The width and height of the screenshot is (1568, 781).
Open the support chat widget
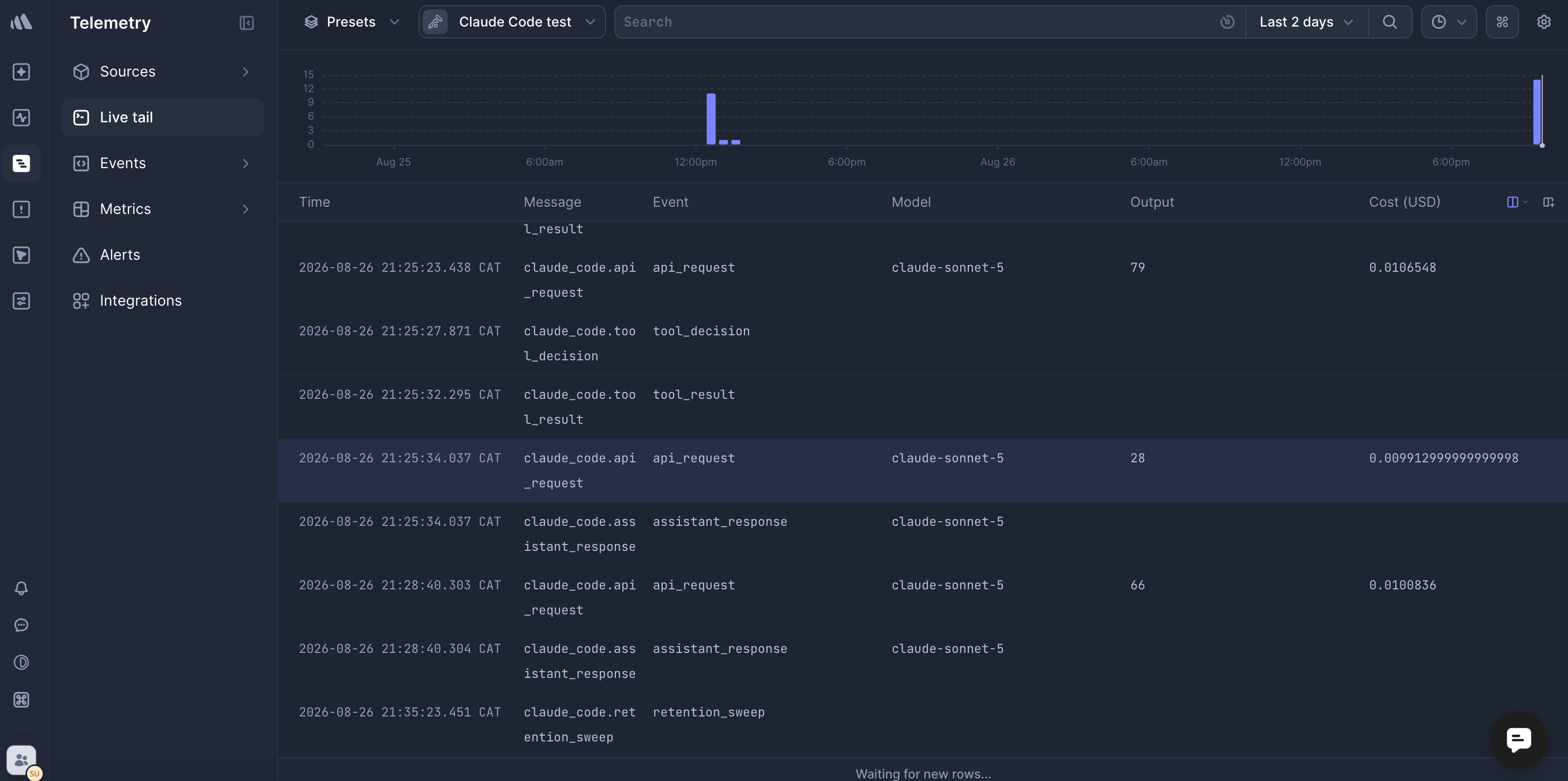(1519, 740)
